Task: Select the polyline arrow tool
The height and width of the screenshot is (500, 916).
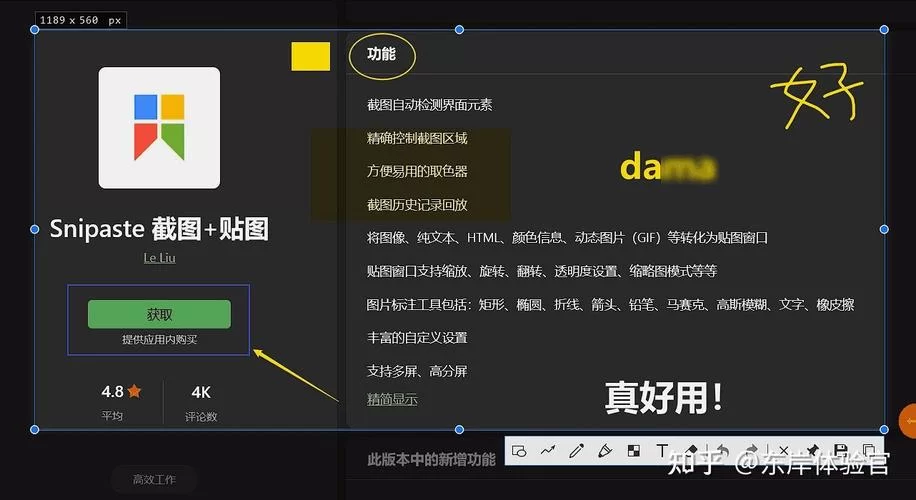Action: pyautogui.click(x=548, y=451)
